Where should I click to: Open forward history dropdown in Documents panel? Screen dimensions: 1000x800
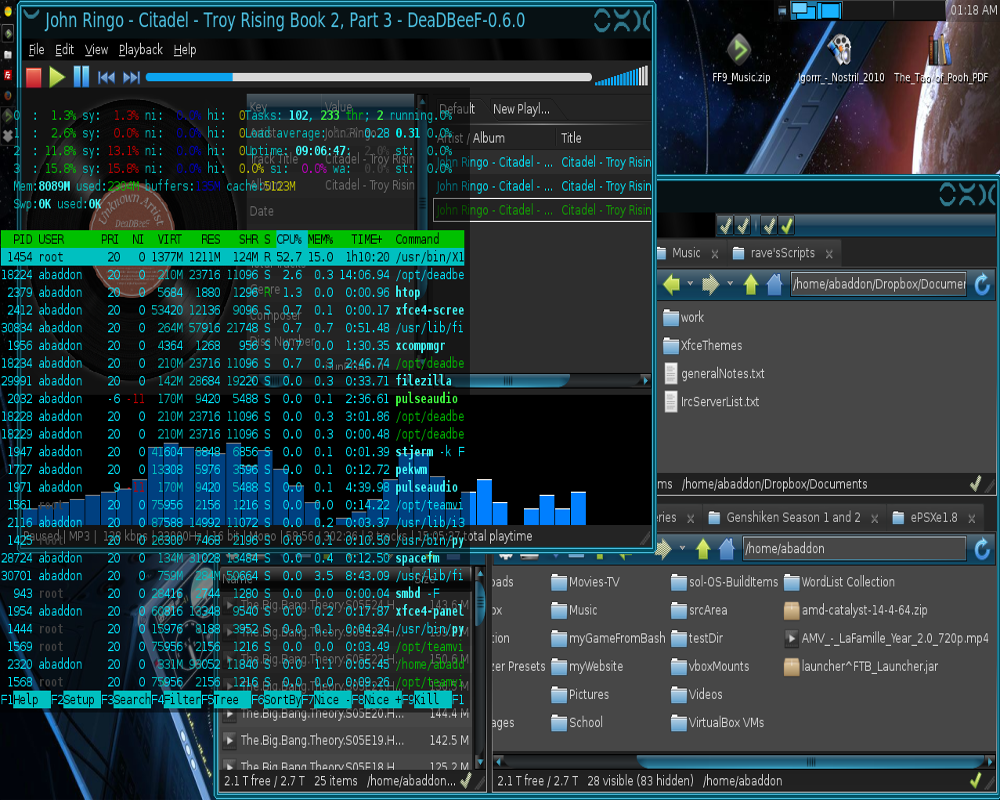(730, 283)
